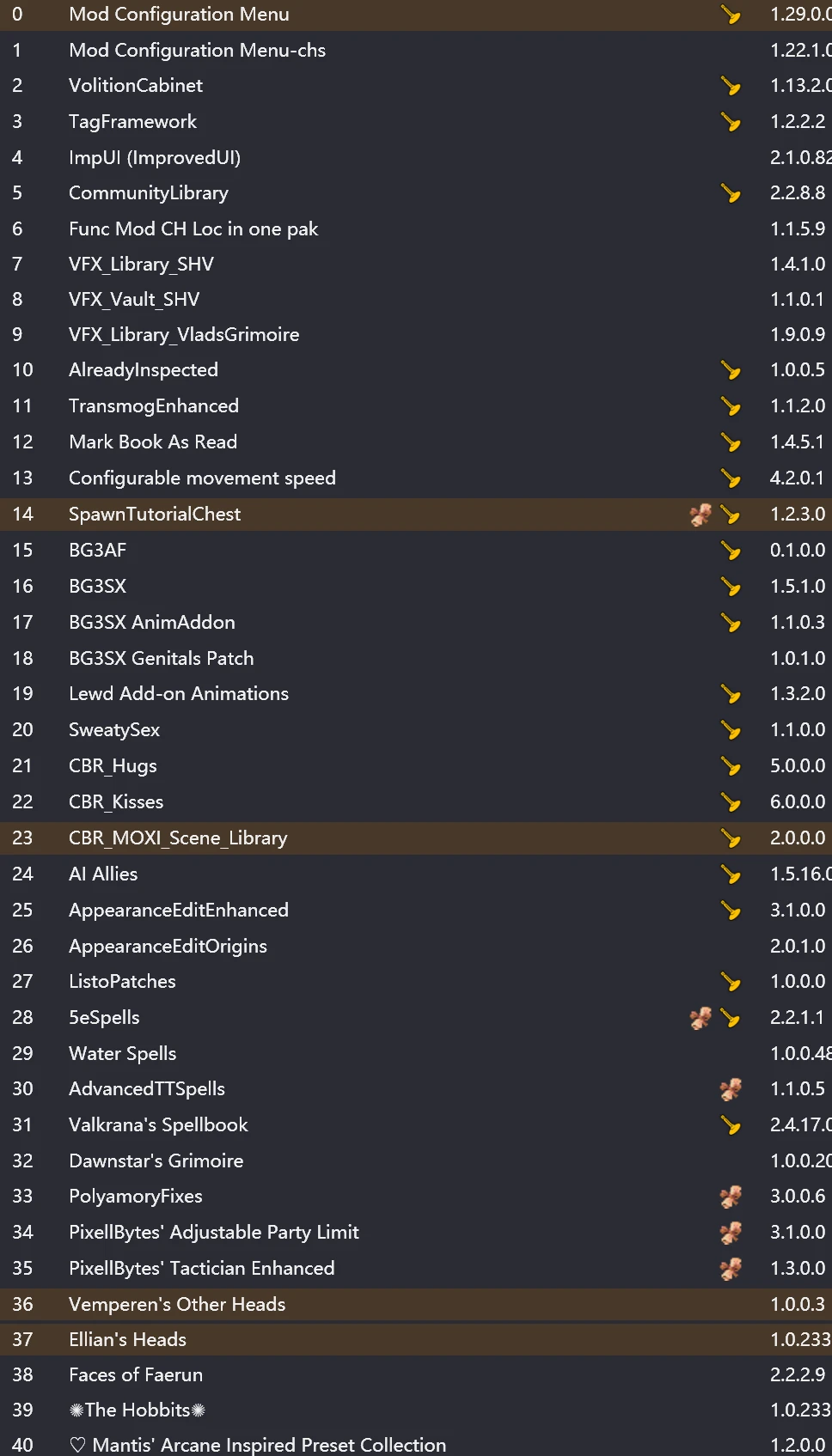Viewport: 832px width, 1456px height.
Task: Click the pinkish-brown icon beside SpawnTutorialChest
Action: click(x=700, y=515)
